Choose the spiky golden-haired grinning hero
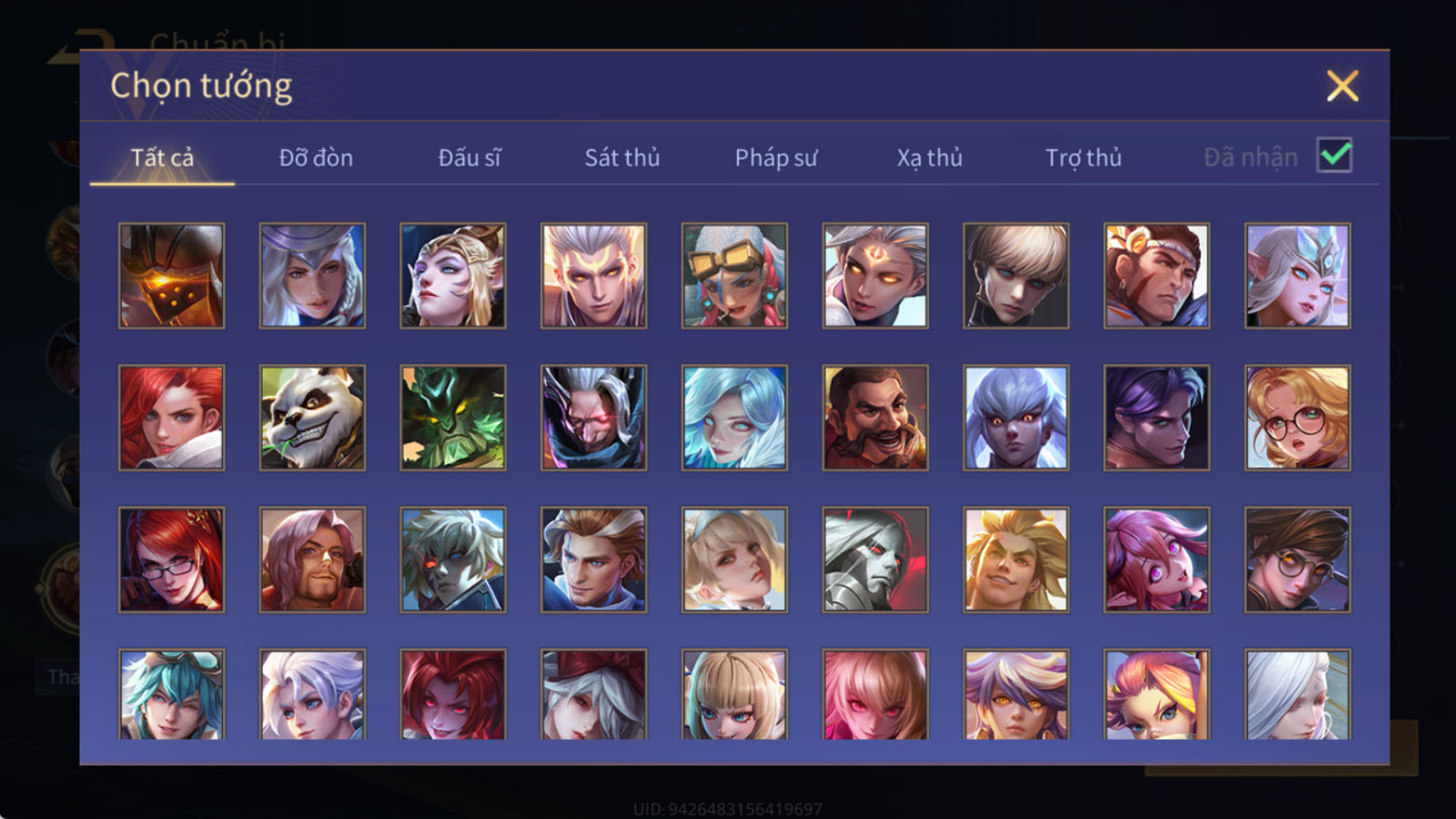The width and height of the screenshot is (1456, 819). (x=1016, y=560)
